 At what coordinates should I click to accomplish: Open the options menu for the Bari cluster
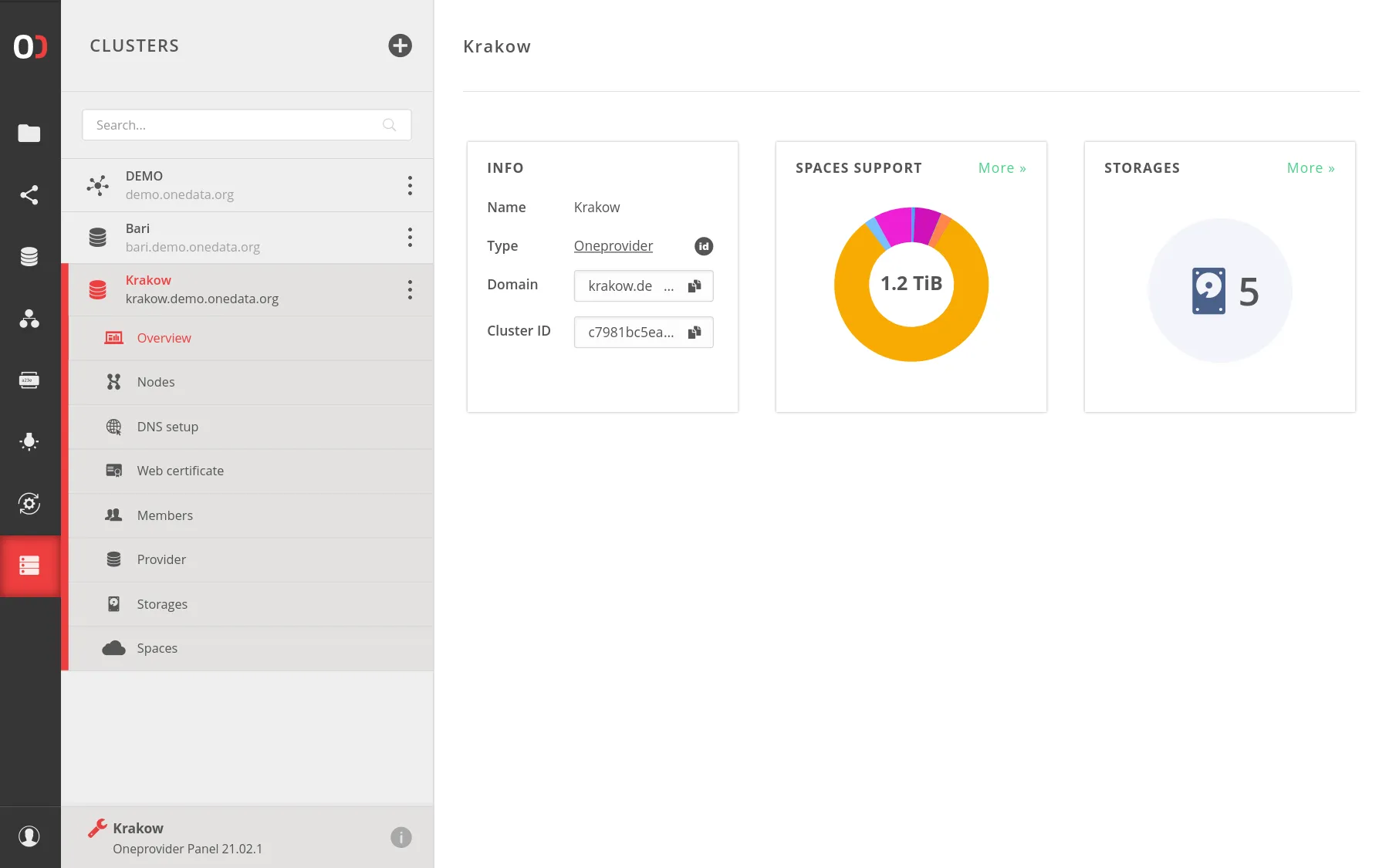coord(410,238)
